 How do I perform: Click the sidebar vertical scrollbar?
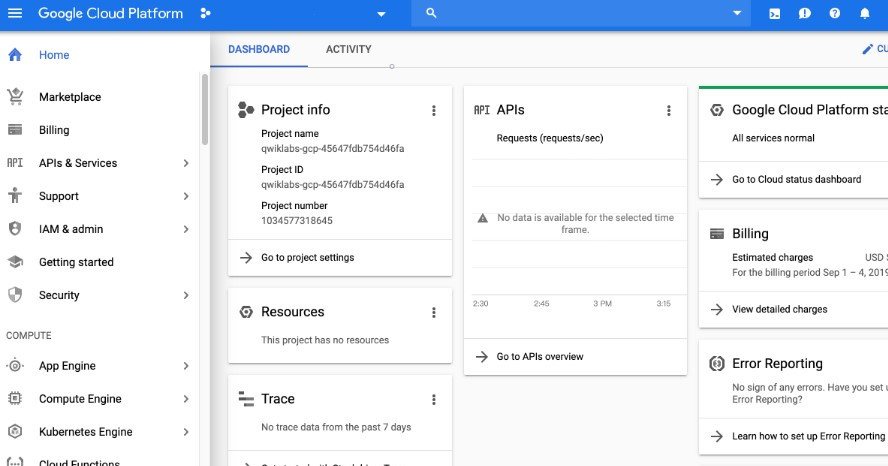[x=204, y=109]
